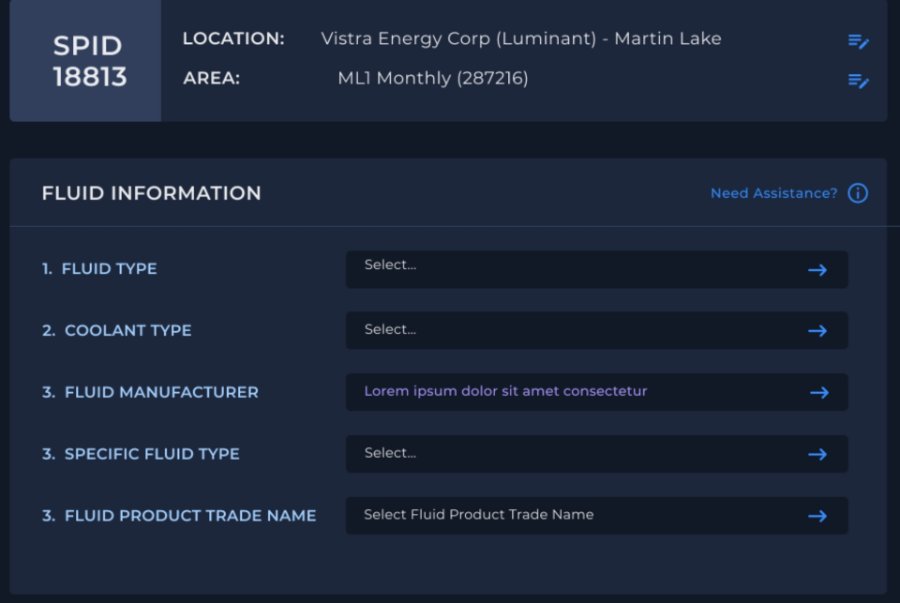900x603 pixels.
Task: Click the Need Assistance? link
Action: tap(774, 193)
